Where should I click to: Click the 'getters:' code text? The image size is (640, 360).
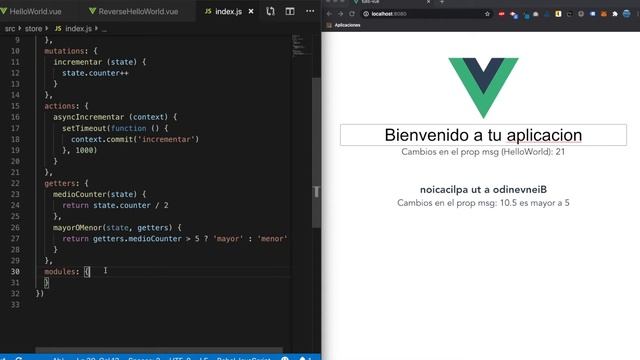(62, 183)
